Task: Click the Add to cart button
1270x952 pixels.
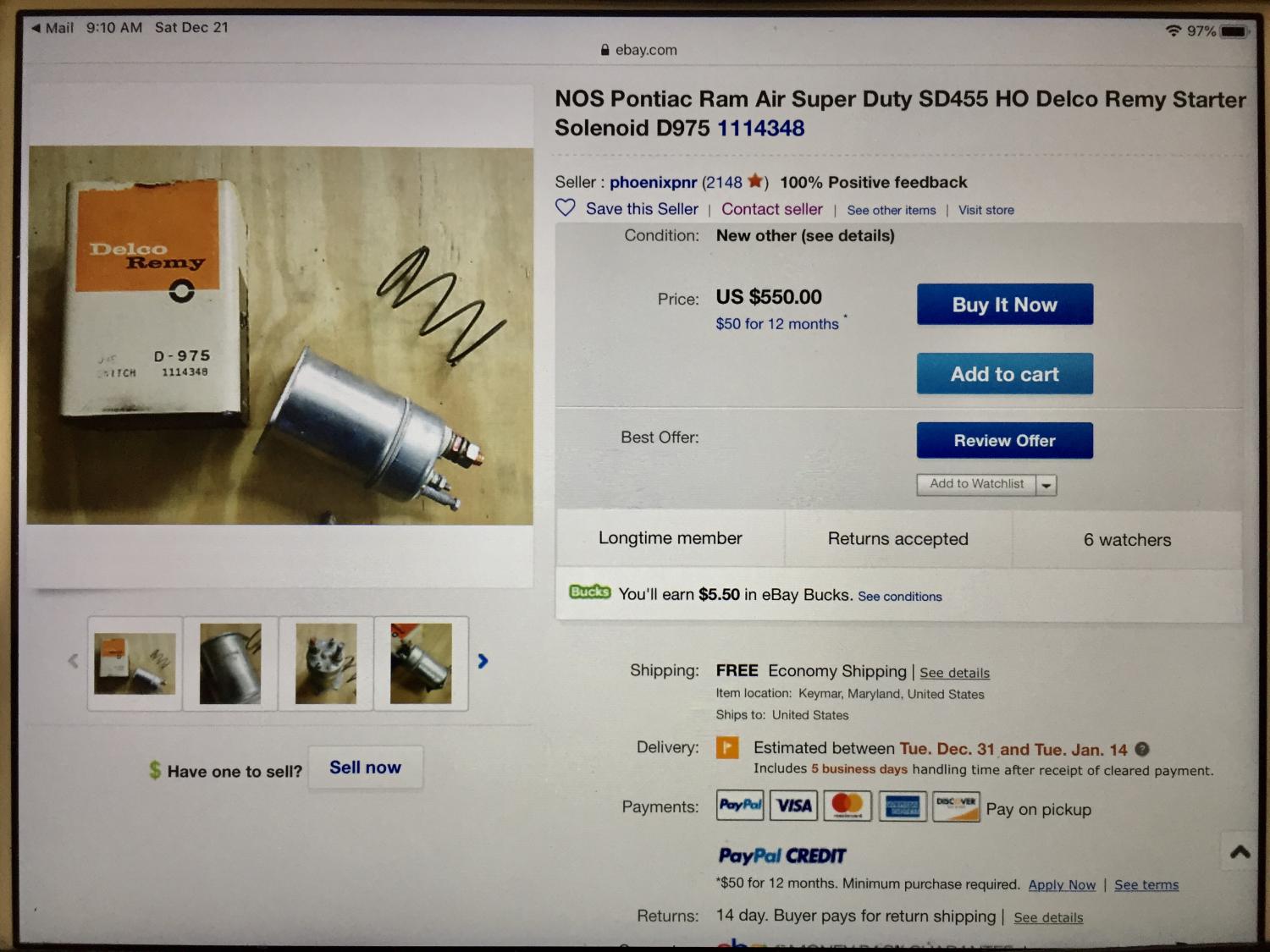Action: tap(1004, 374)
